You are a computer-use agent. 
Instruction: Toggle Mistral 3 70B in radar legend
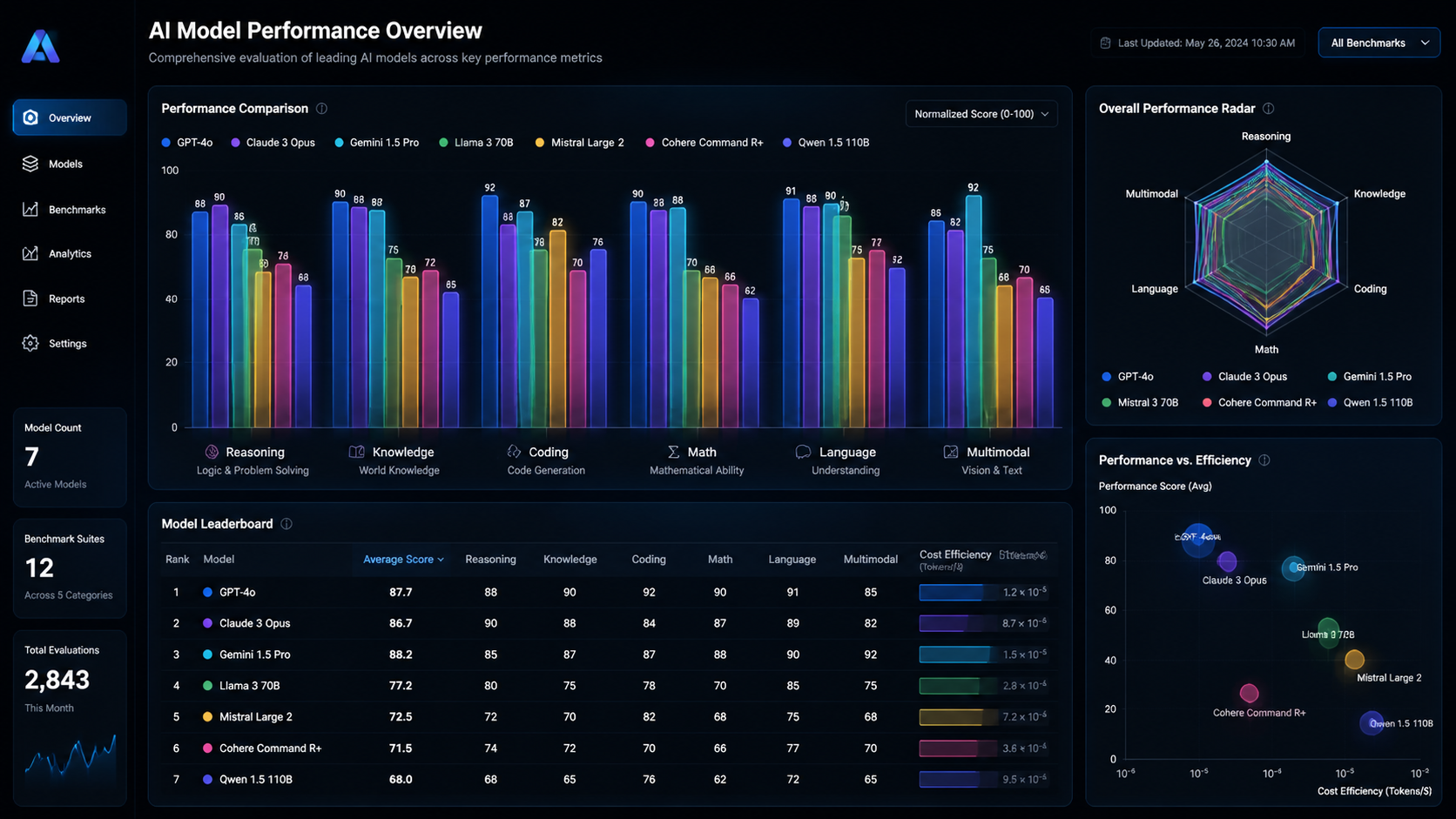click(x=1140, y=403)
